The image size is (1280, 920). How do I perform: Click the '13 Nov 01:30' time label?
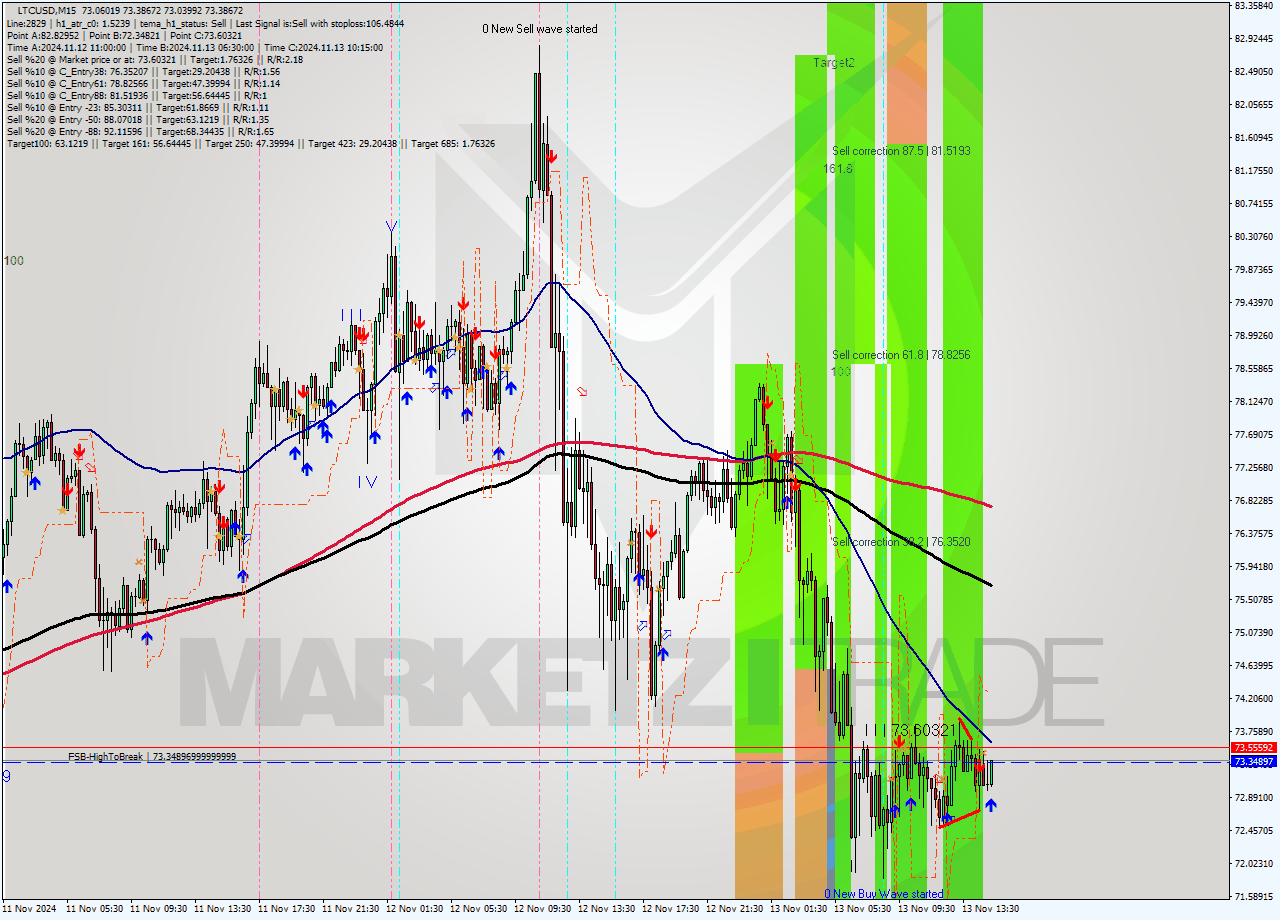pos(799,910)
